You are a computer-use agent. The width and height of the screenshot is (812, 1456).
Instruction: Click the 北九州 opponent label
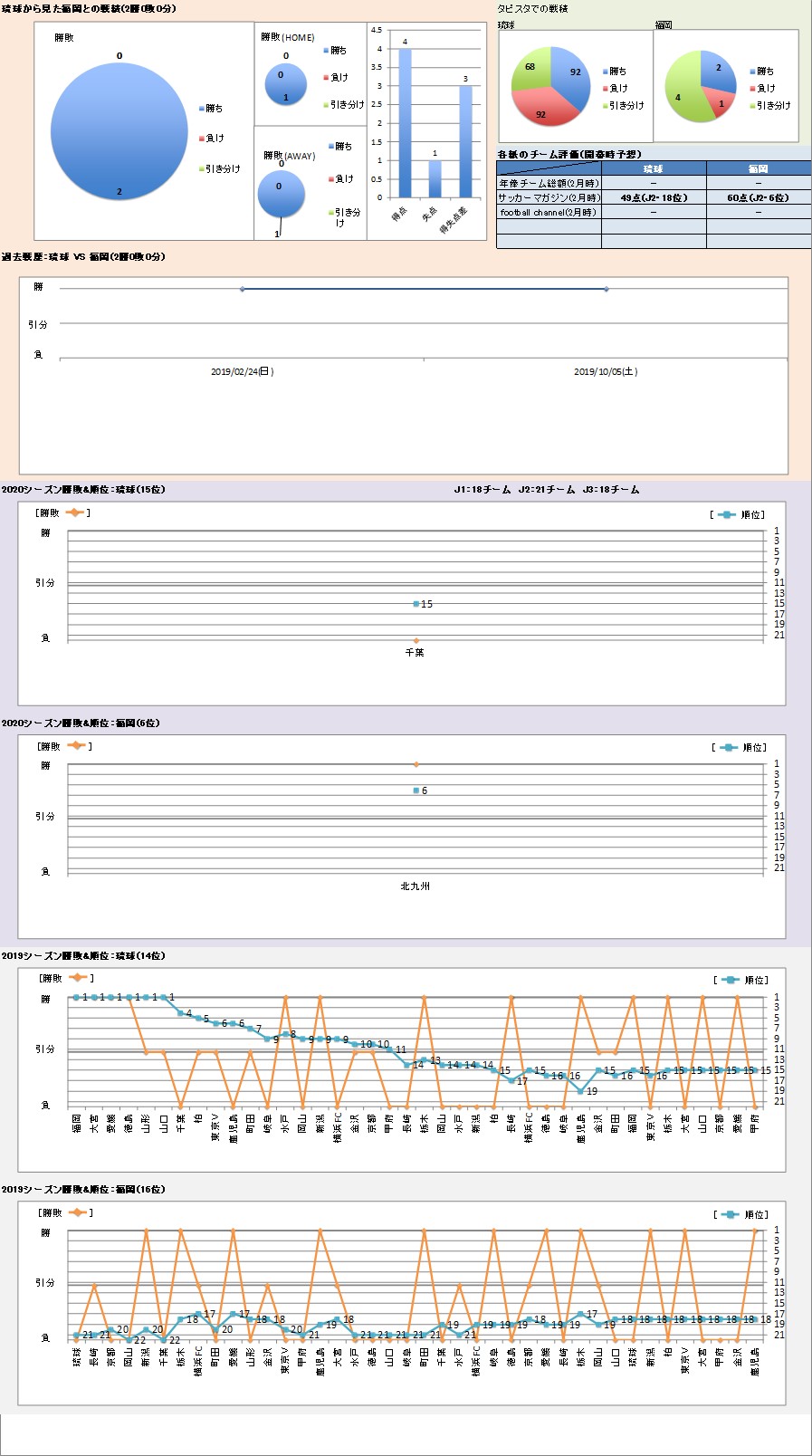click(x=415, y=886)
